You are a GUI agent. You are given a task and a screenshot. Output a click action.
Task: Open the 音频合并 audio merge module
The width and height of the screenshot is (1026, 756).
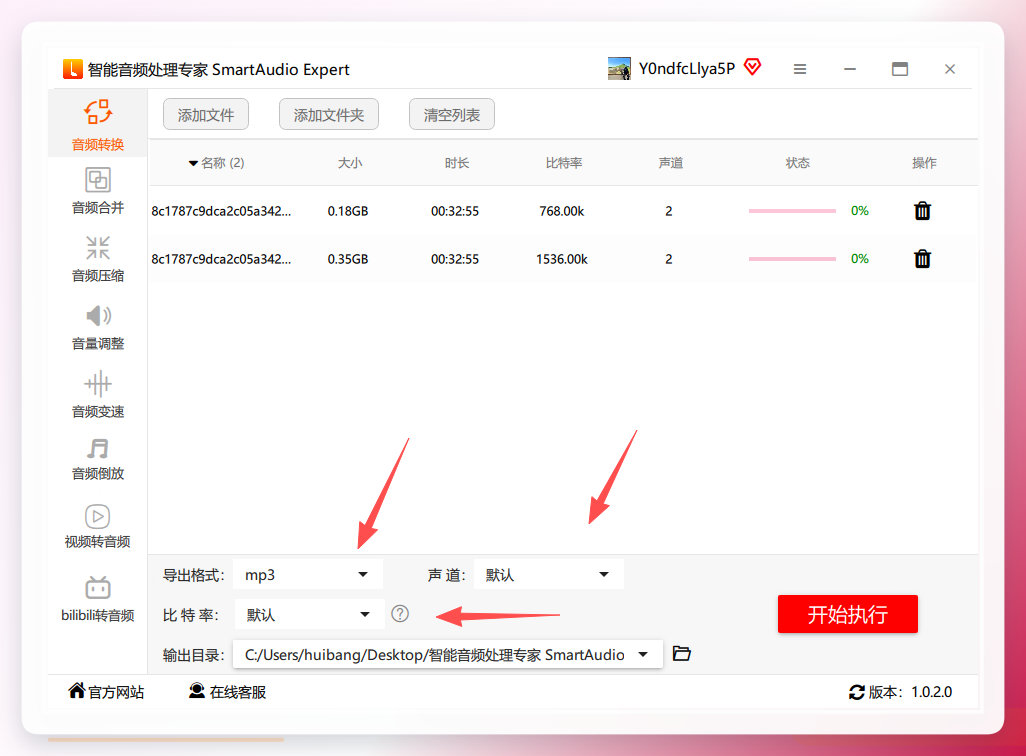point(97,191)
